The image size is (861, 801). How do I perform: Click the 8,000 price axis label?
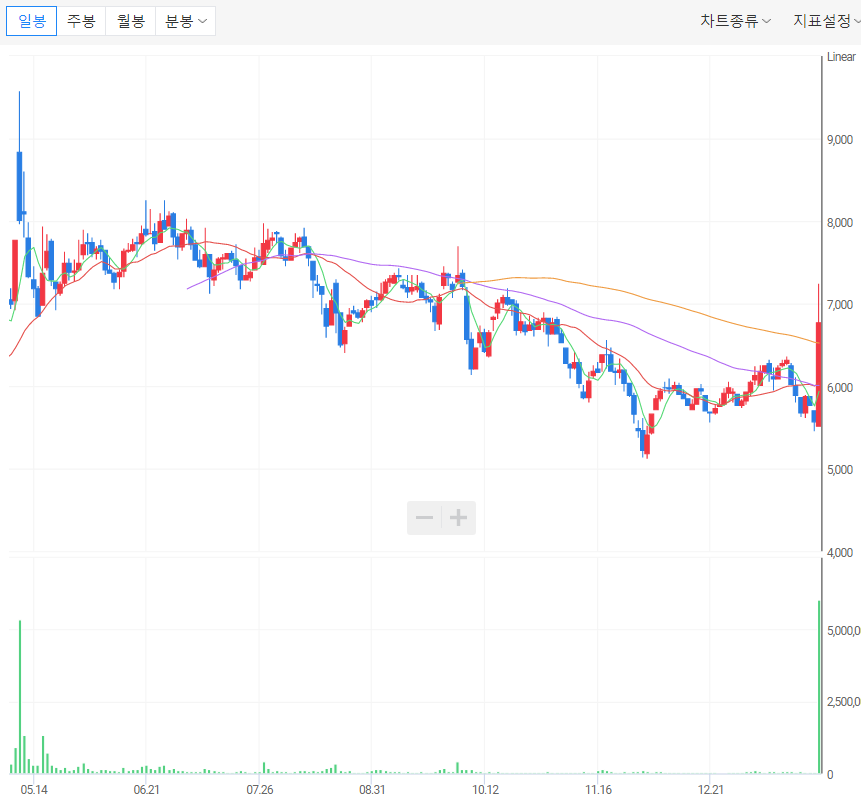tap(840, 223)
